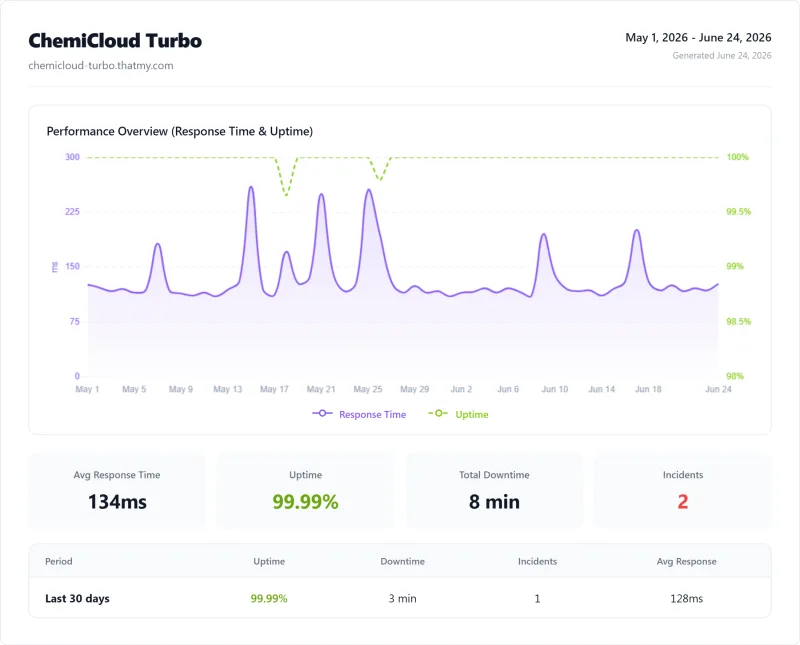The width and height of the screenshot is (800, 645).
Task: Click the Jun 10 x-axis label
Action: tap(555, 389)
